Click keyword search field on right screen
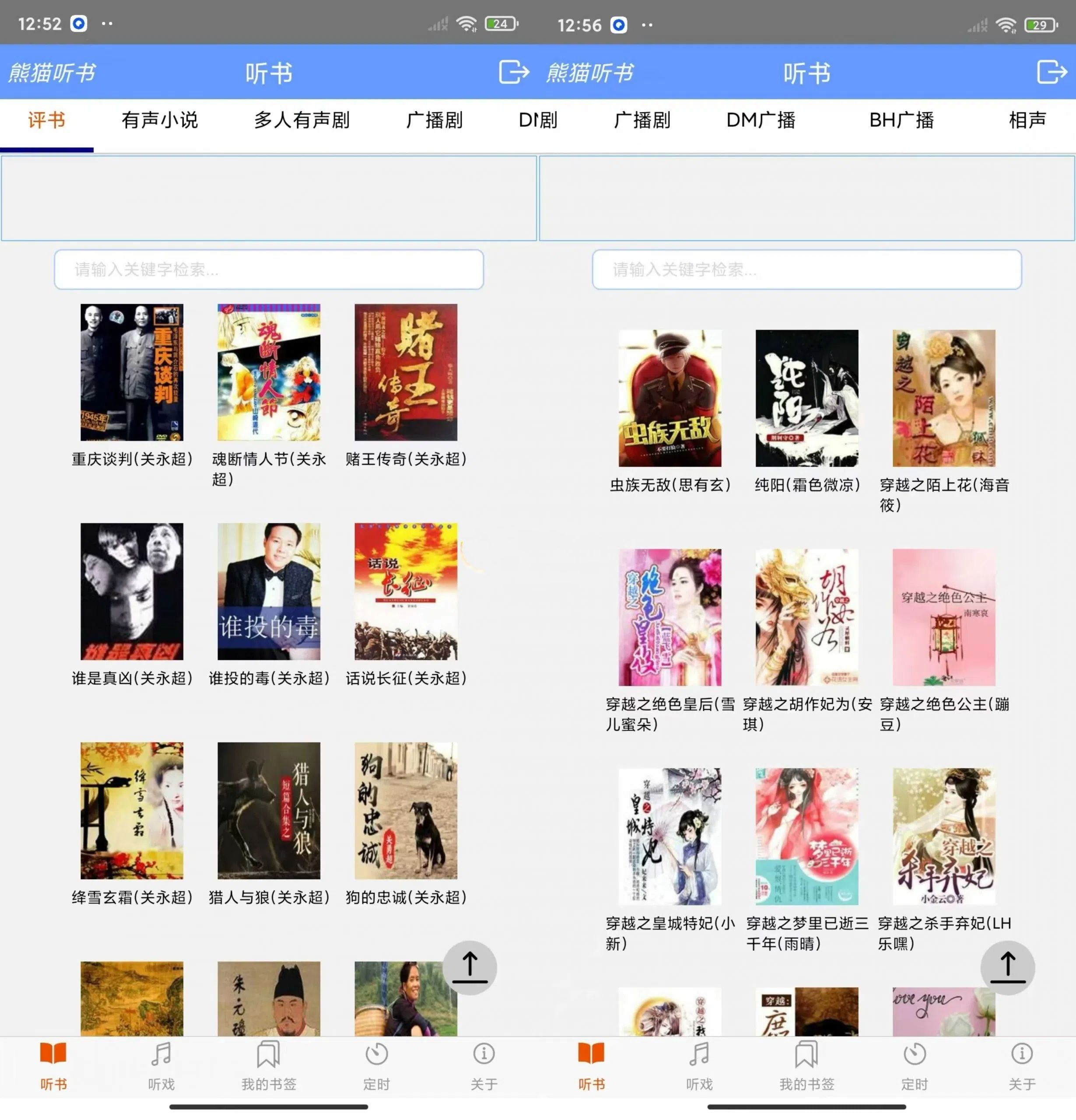 tap(806, 269)
